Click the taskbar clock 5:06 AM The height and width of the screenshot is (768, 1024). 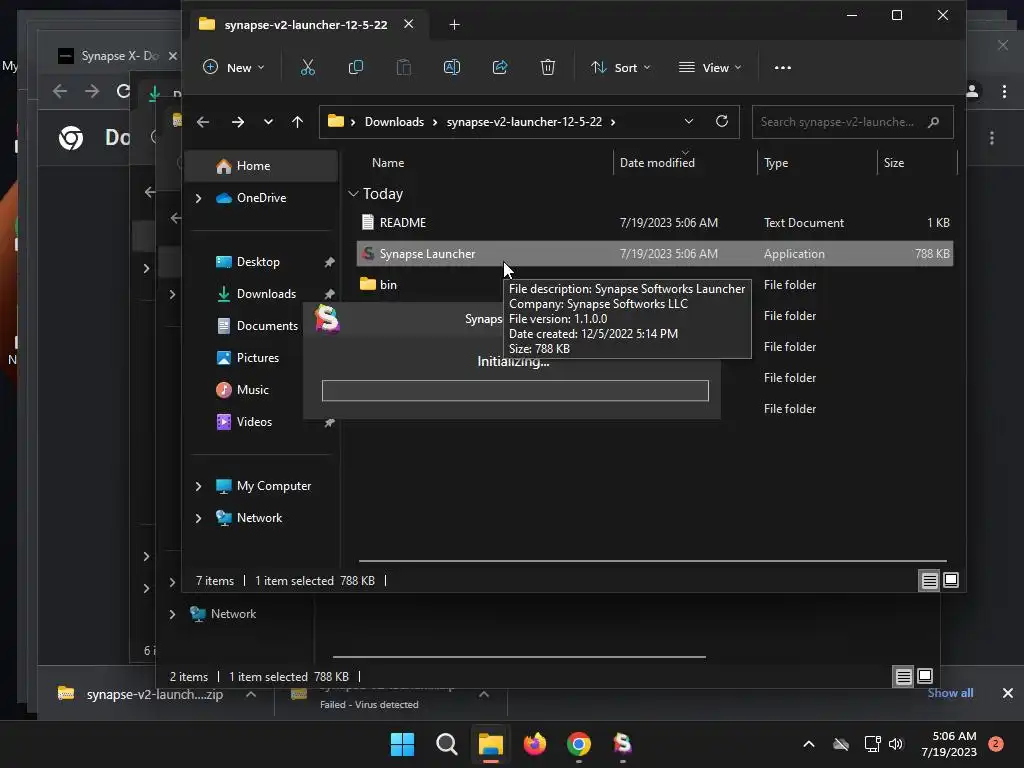[x=949, y=744]
